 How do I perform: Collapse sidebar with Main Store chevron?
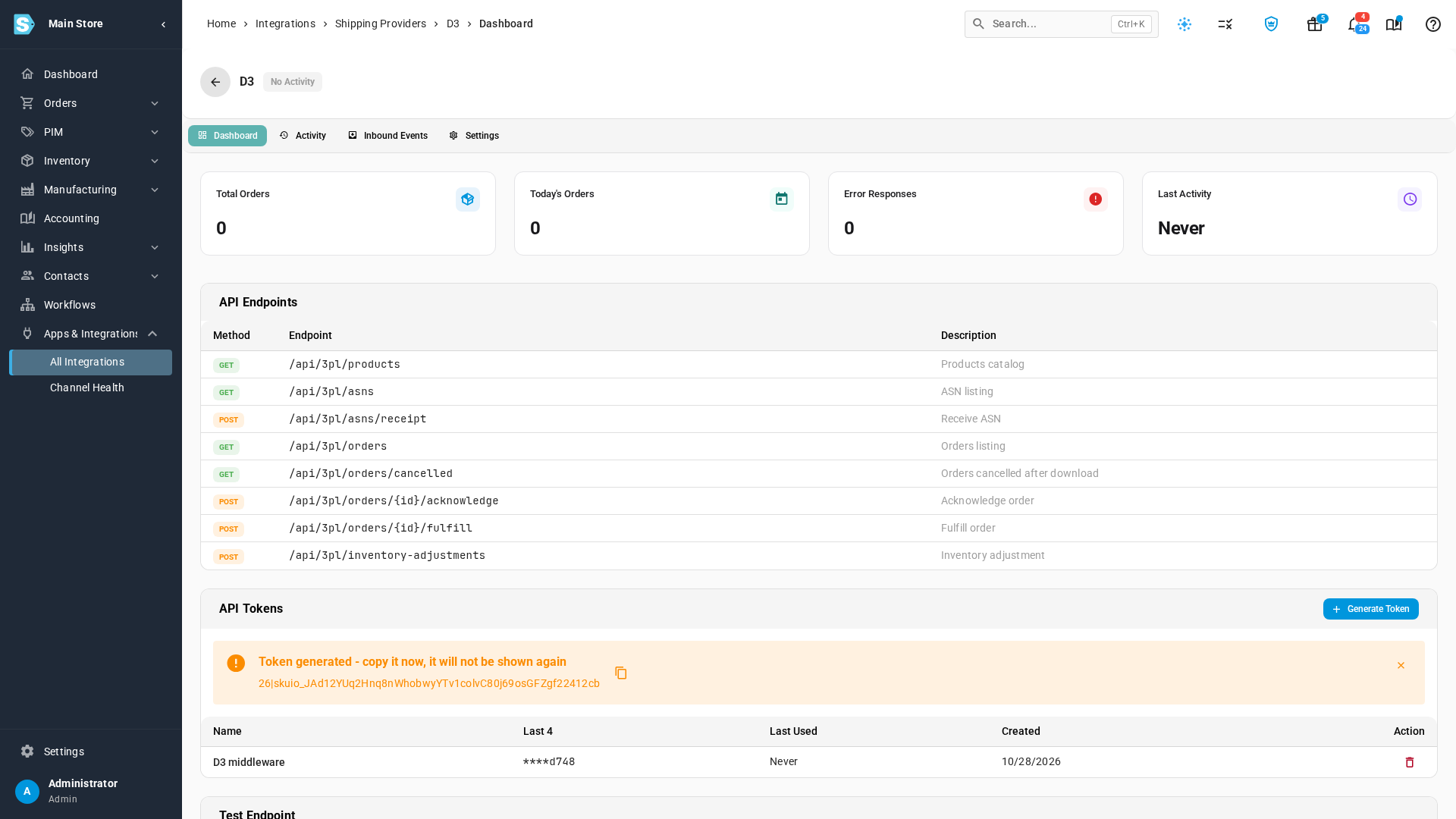(x=164, y=24)
